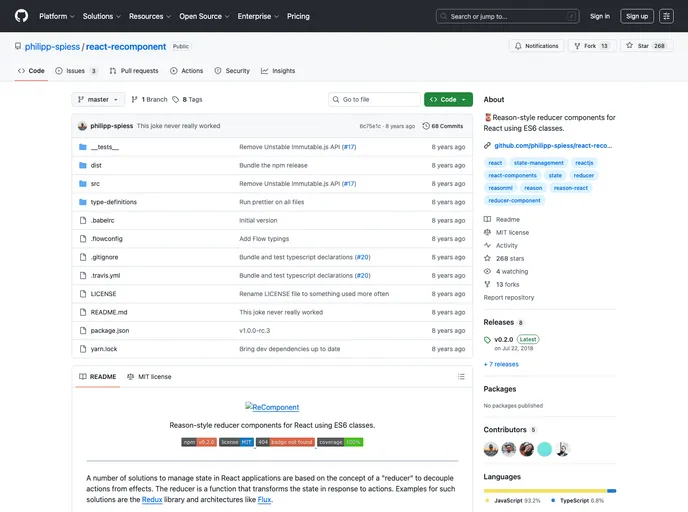Viewport: 688px width, 512px height.
Task: Click the link icon beside repository URL
Action: tap(487, 146)
